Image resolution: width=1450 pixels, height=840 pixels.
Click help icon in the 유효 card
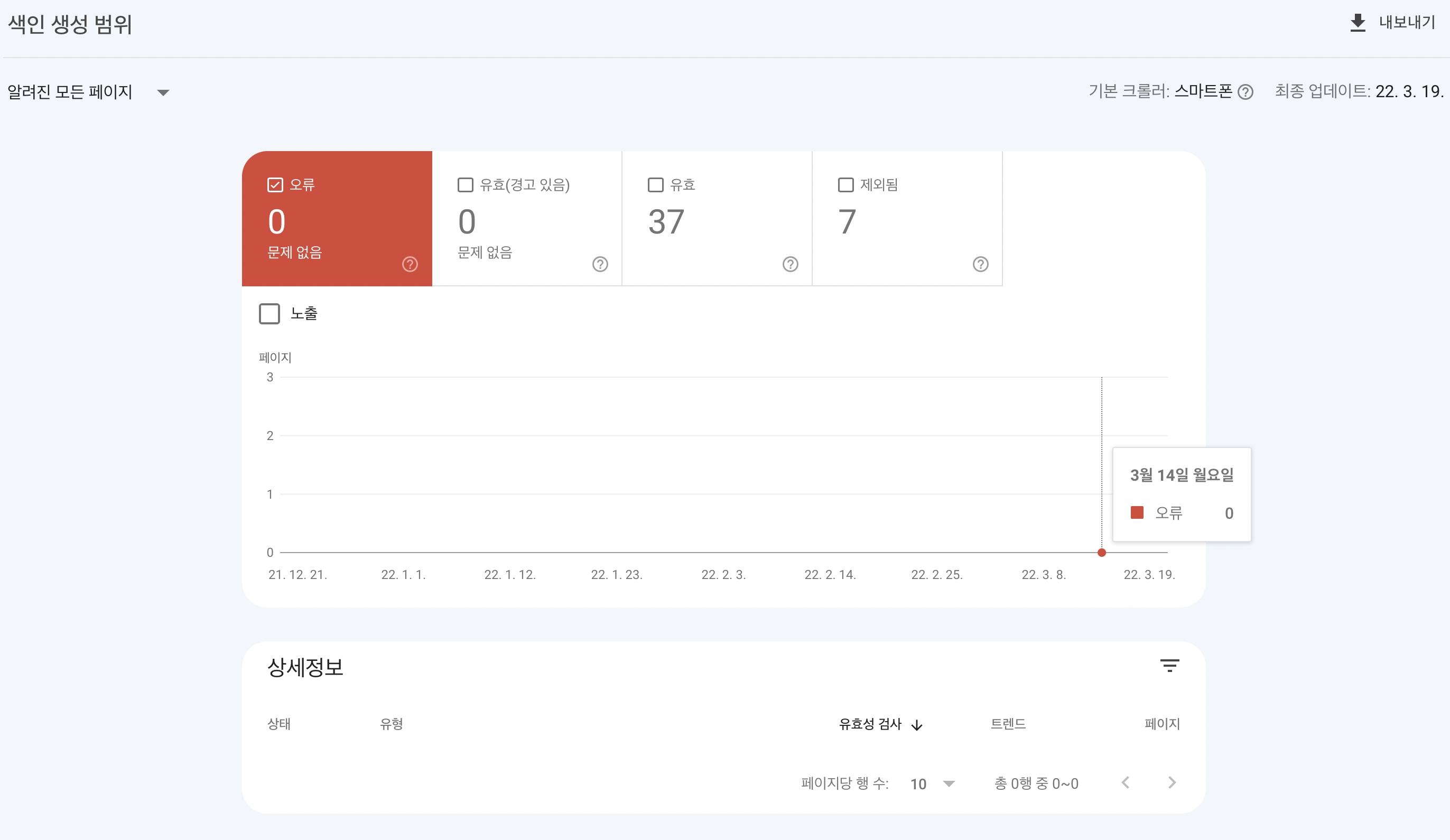point(790,264)
